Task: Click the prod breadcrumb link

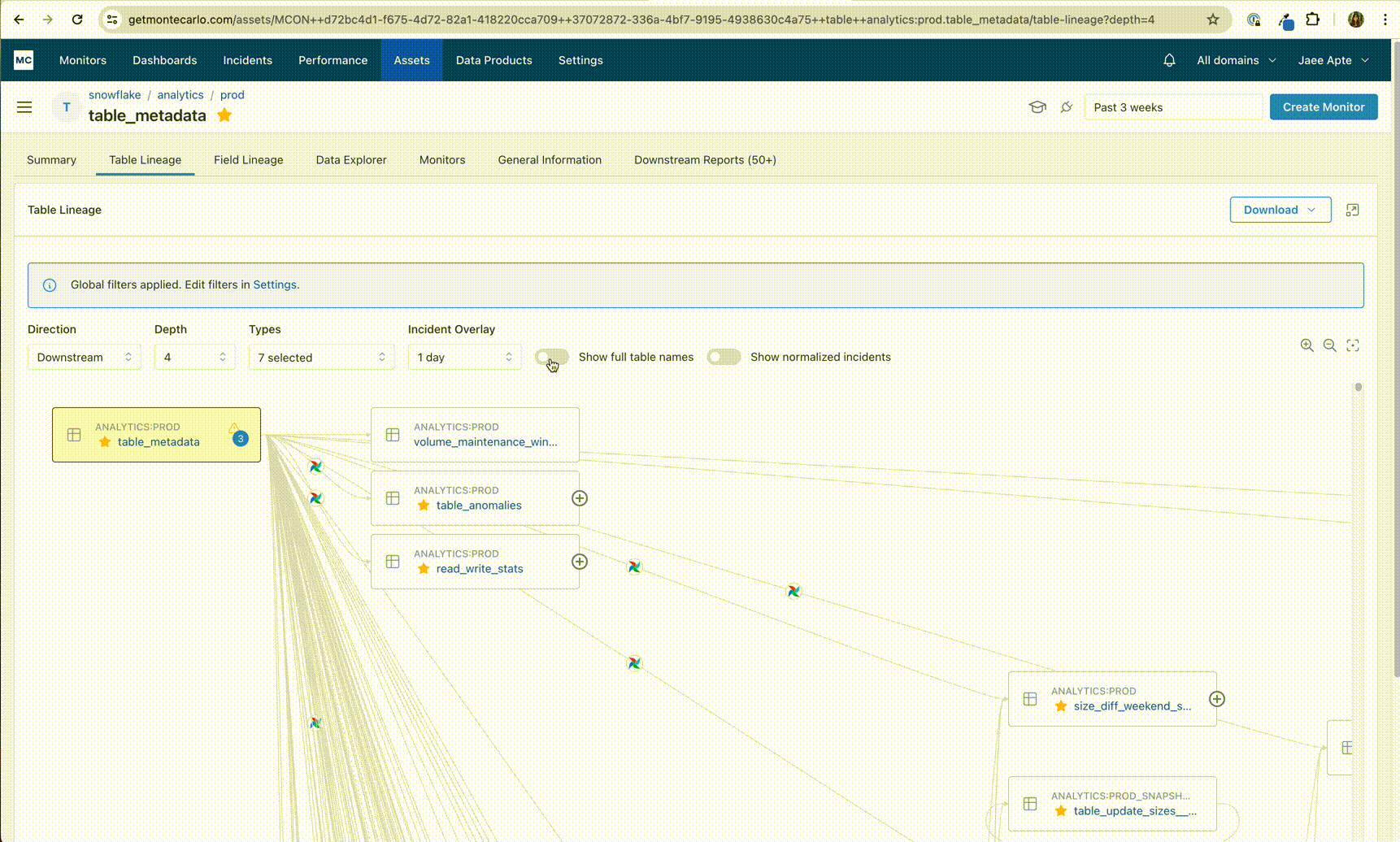Action: pyautogui.click(x=232, y=95)
